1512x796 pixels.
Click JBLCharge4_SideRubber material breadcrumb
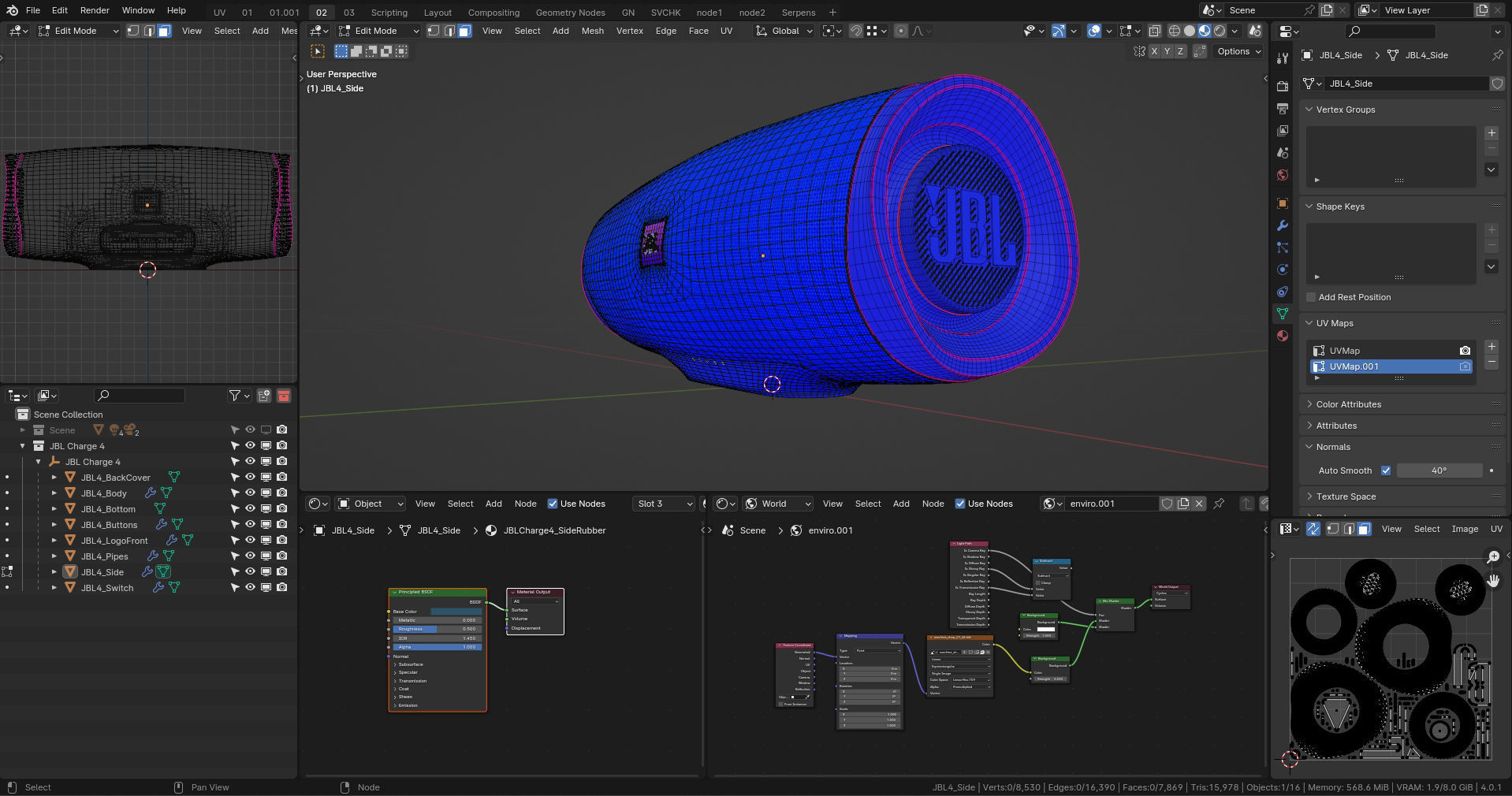[x=554, y=530]
